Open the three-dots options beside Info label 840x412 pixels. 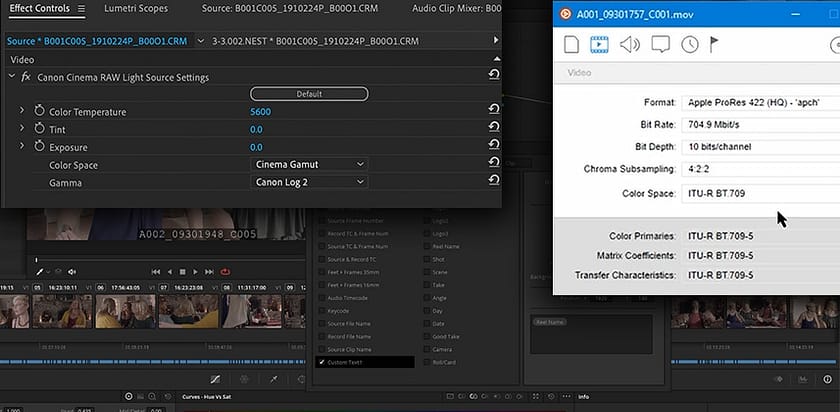point(567,397)
